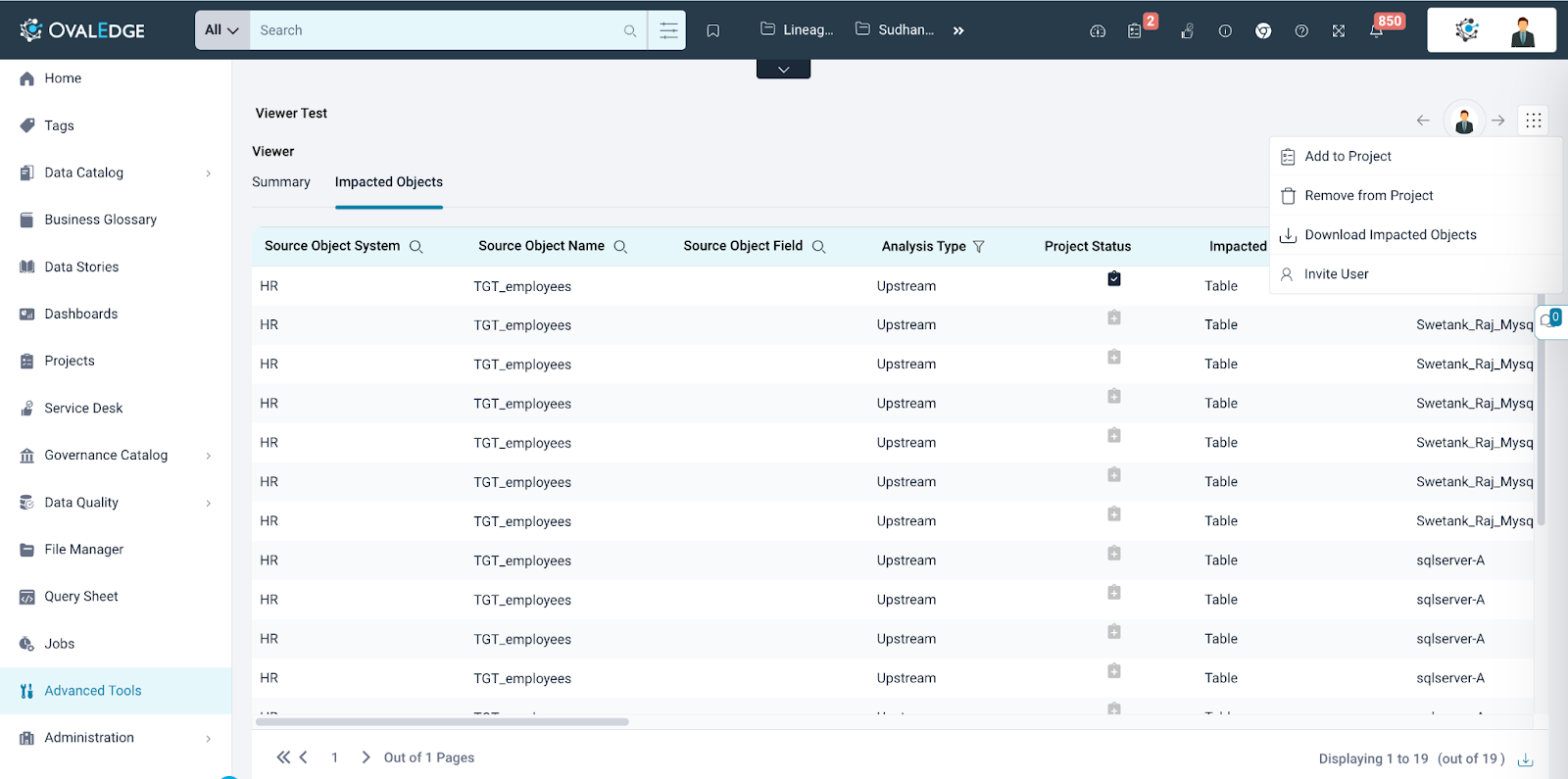Click the Chrome extension icon in header
The width and height of the screenshot is (1568, 779).
[1263, 31]
